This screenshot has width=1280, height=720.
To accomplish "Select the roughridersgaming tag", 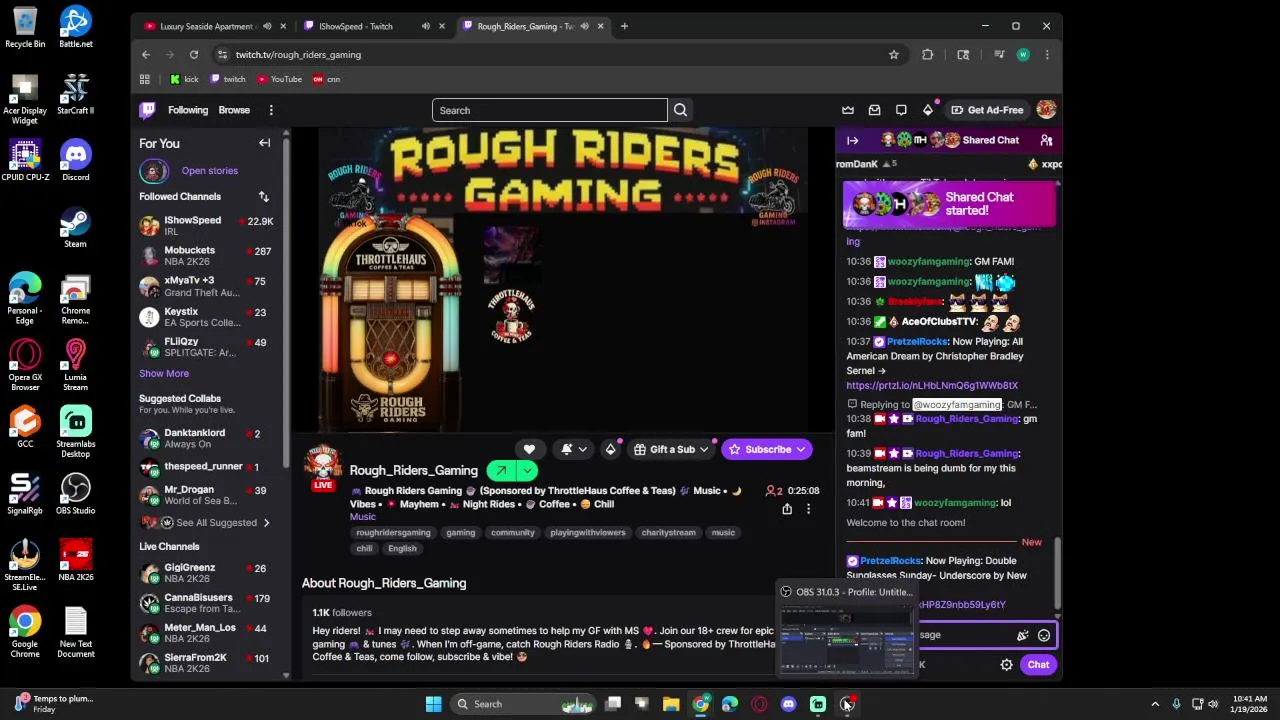I will (x=393, y=532).
